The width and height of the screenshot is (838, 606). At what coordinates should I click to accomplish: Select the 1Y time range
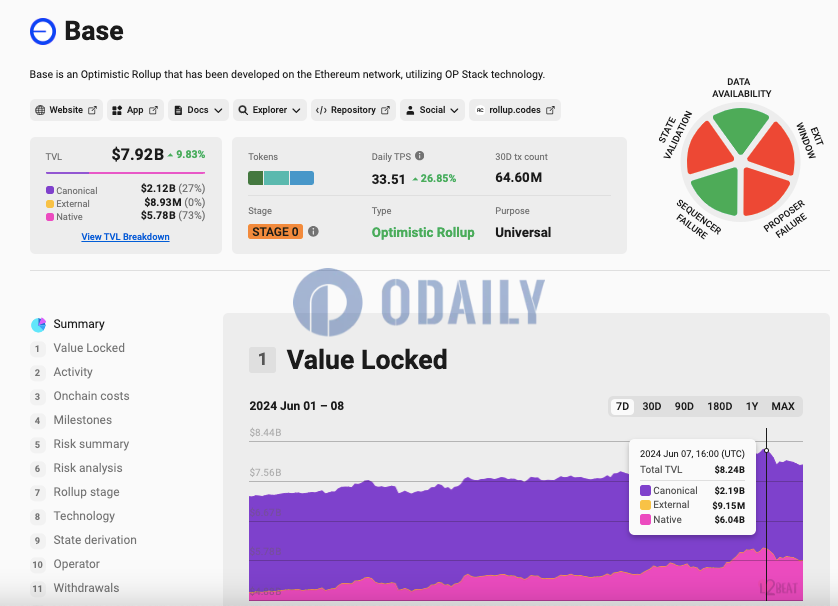pyautogui.click(x=752, y=406)
